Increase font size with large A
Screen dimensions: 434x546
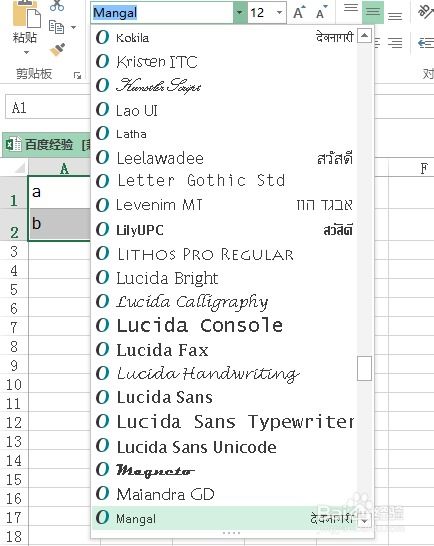coord(299,13)
